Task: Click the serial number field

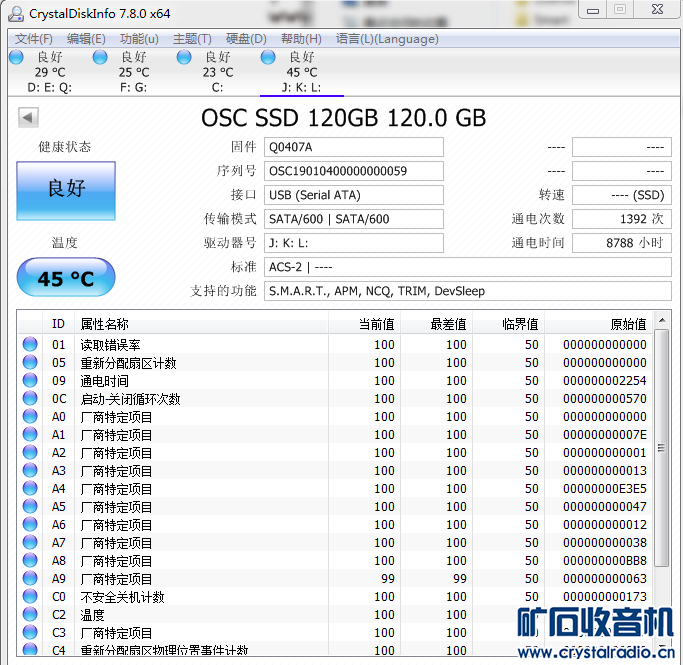Action: pyautogui.click(x=353, y=171)
